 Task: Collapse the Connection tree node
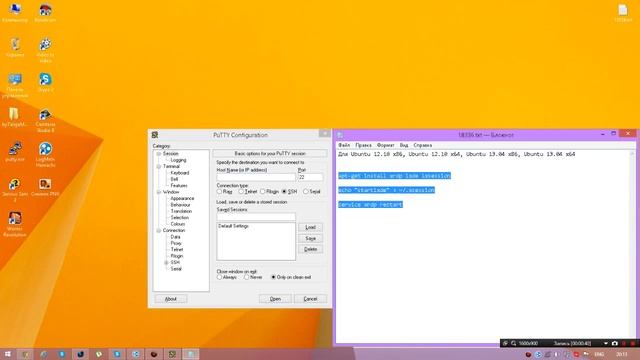coord(158,231)
